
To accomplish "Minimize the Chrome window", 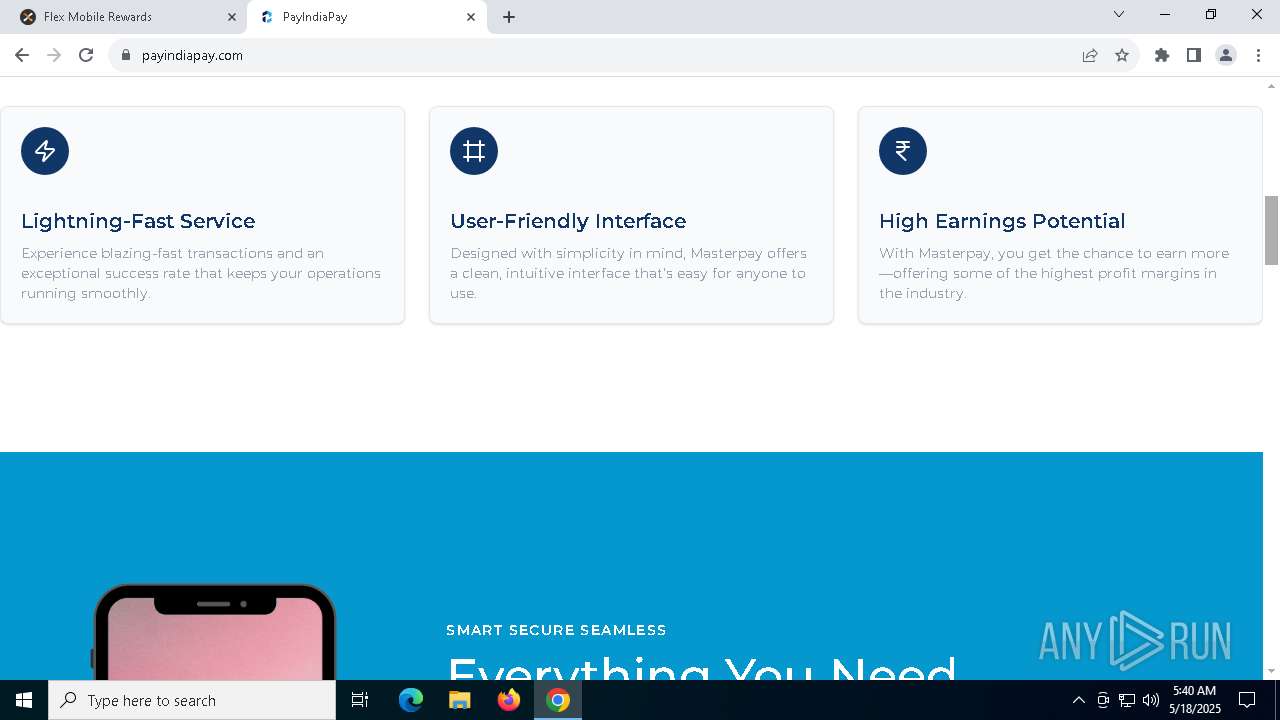I will 1165,14.
